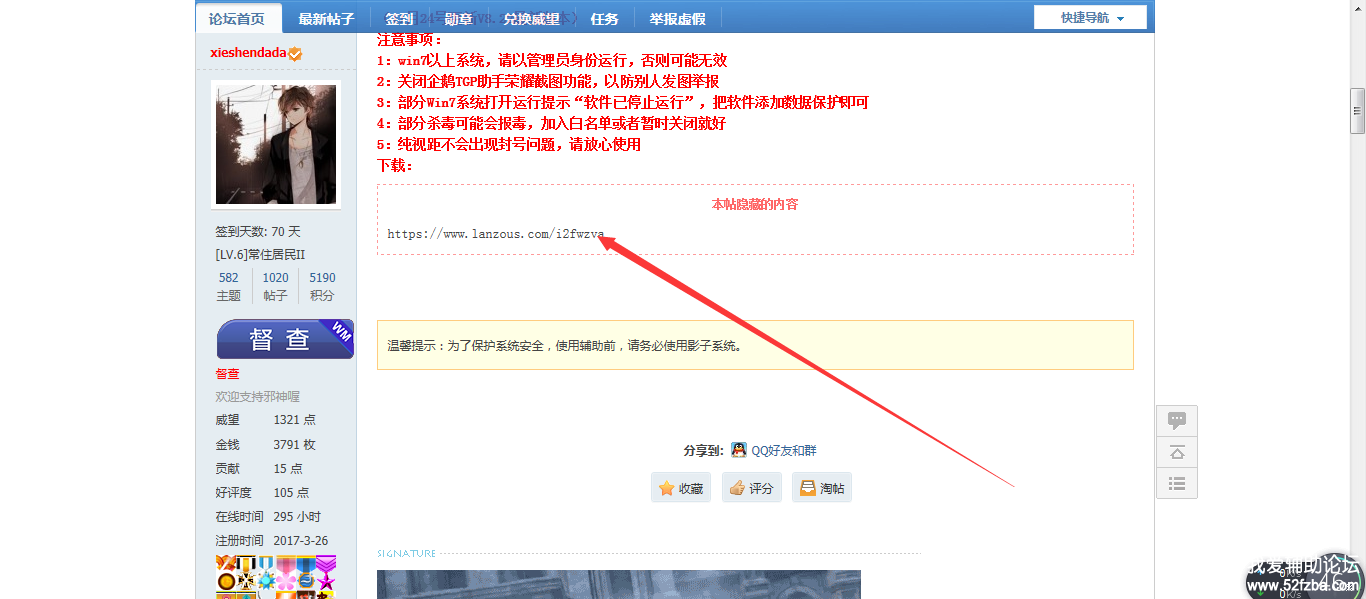Viewport: 1366px width, 599px height.
Task: Click the 评分 rate button
Action: (x=751, y=488)
